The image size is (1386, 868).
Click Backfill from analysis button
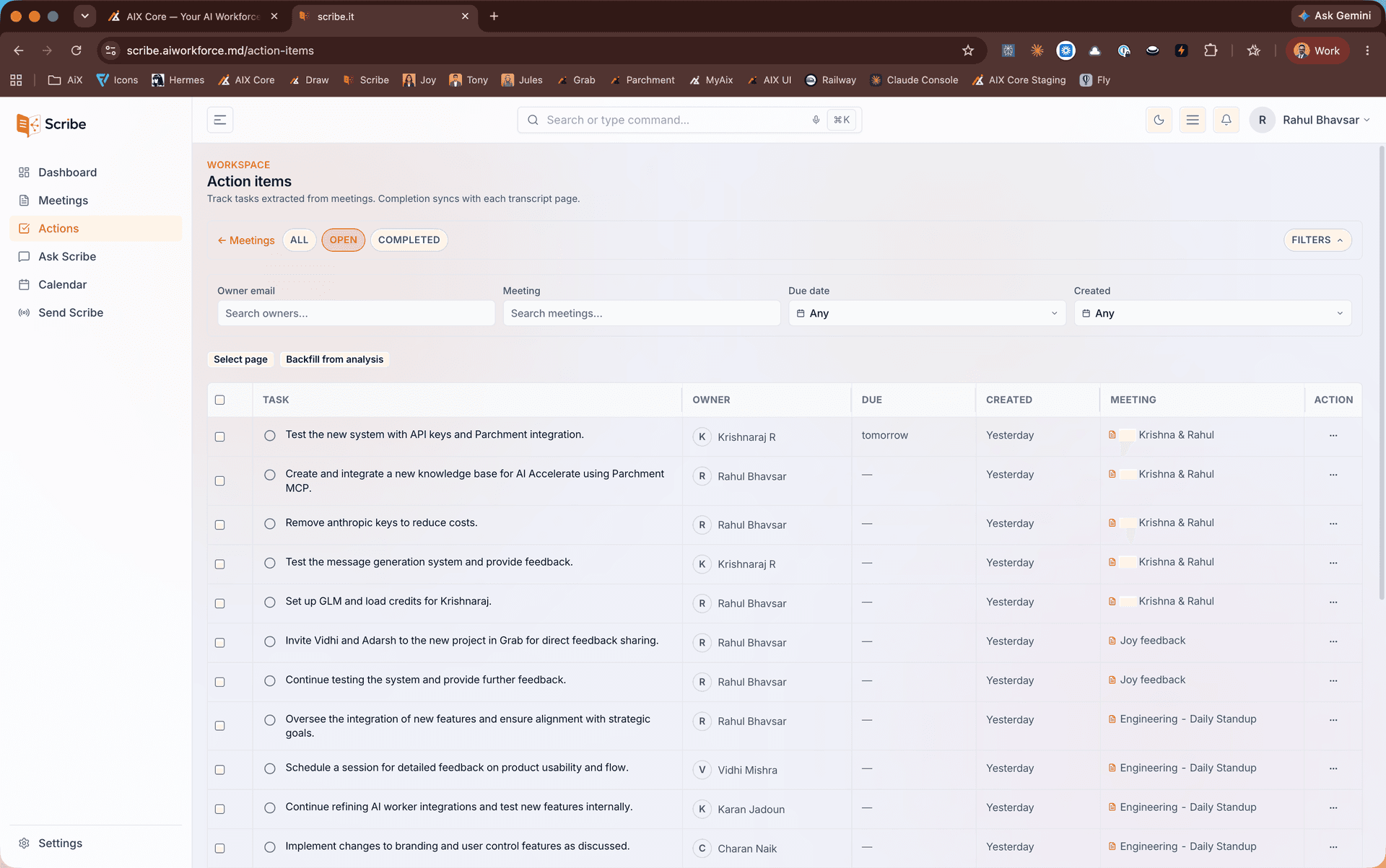[334, 359]
